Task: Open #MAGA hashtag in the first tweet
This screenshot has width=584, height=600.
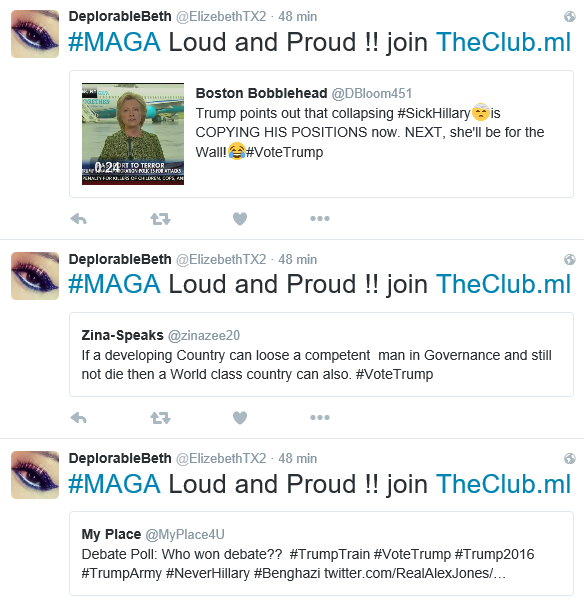Action: tap(114, 42)
